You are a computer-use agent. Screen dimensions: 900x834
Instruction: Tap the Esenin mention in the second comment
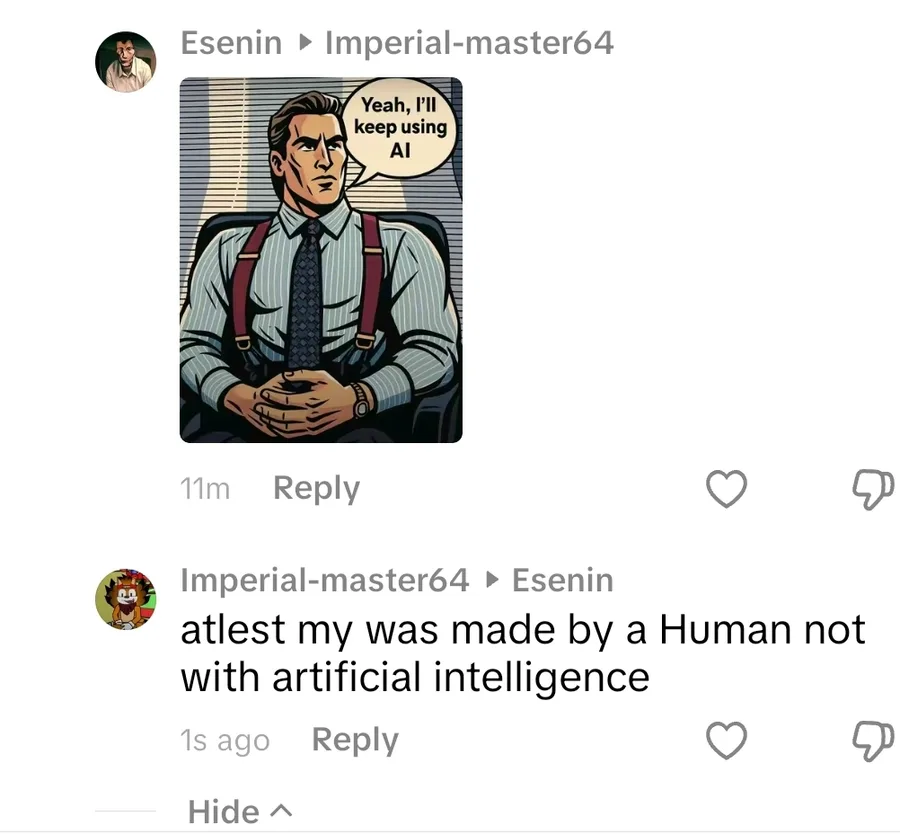tap(562, 580)
